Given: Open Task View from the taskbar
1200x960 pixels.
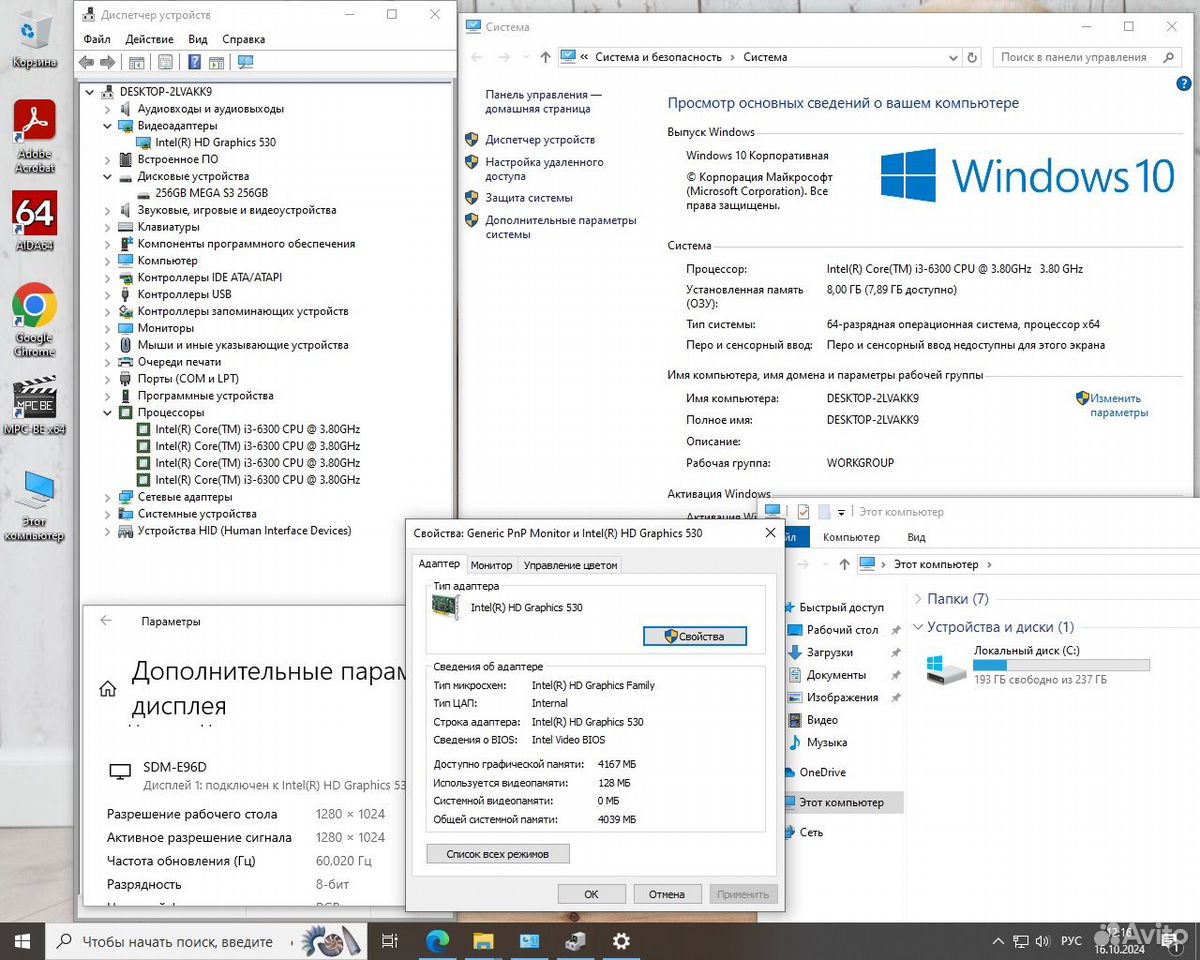Looking at the screenshot, I should 390,941.
